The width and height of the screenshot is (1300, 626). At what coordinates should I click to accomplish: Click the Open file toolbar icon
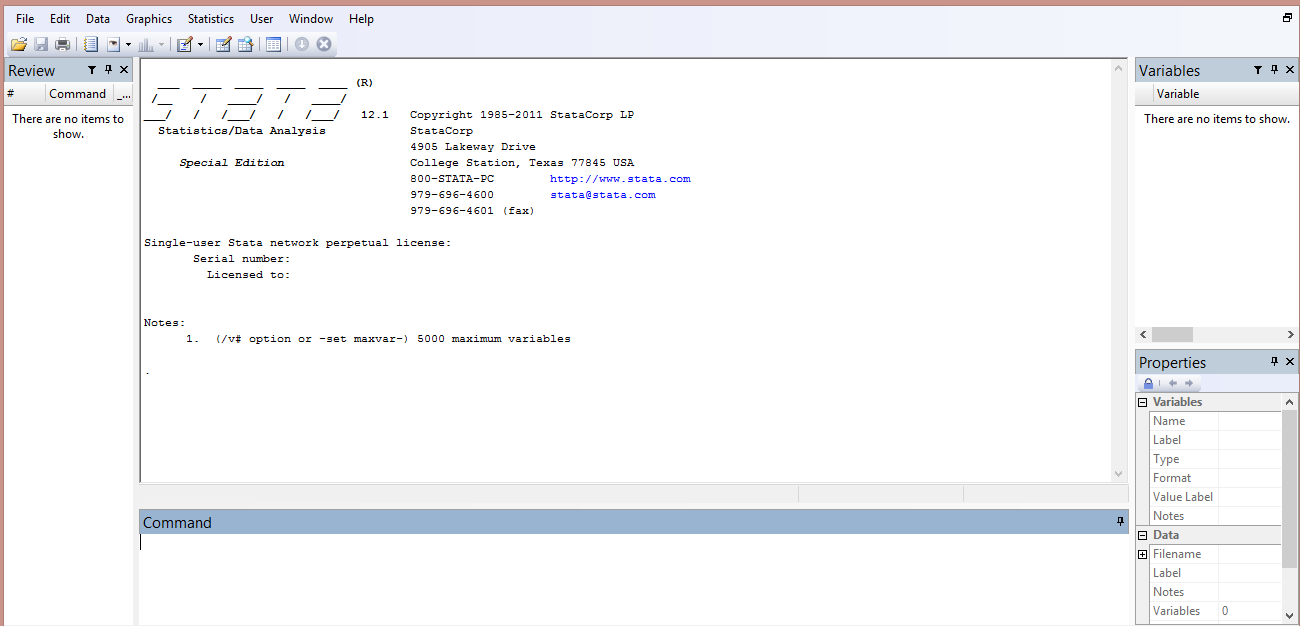[x=19, y=44]
